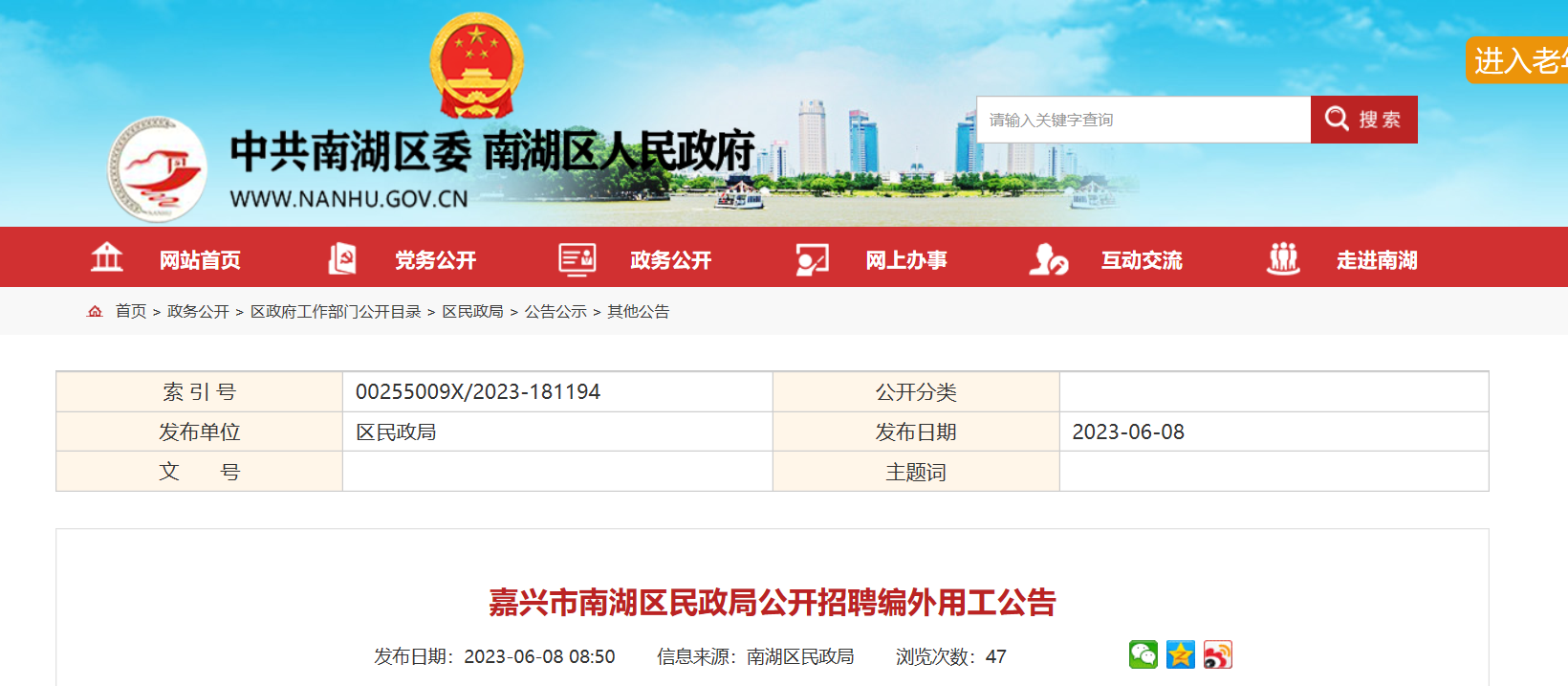Go to 政务公开 breadcrumb link
Screen dimensions: 1568x686
click(x=198, y=312)
